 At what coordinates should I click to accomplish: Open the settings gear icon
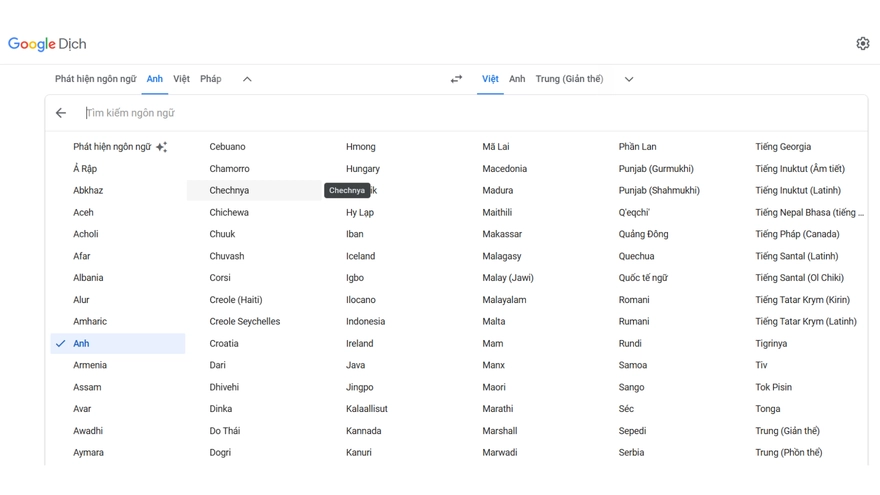[x=863, y=44]
